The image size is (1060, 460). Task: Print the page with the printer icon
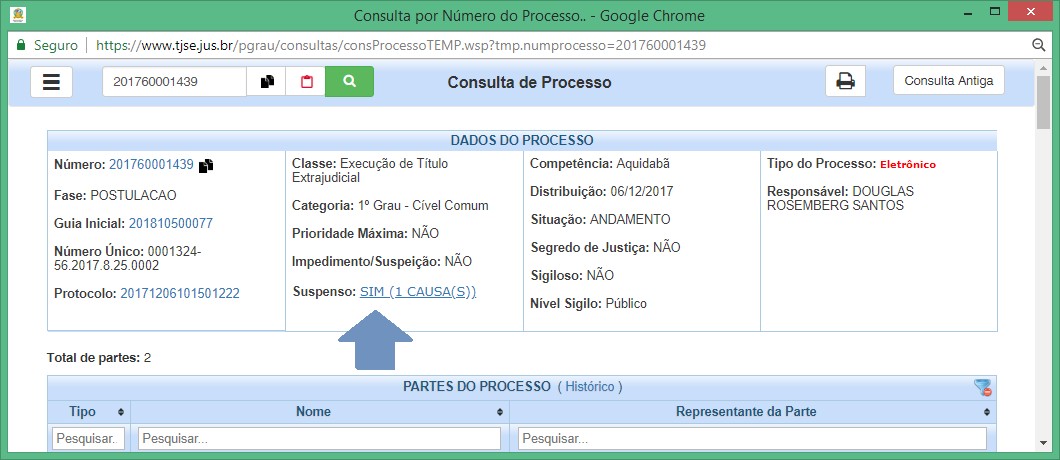845,82
